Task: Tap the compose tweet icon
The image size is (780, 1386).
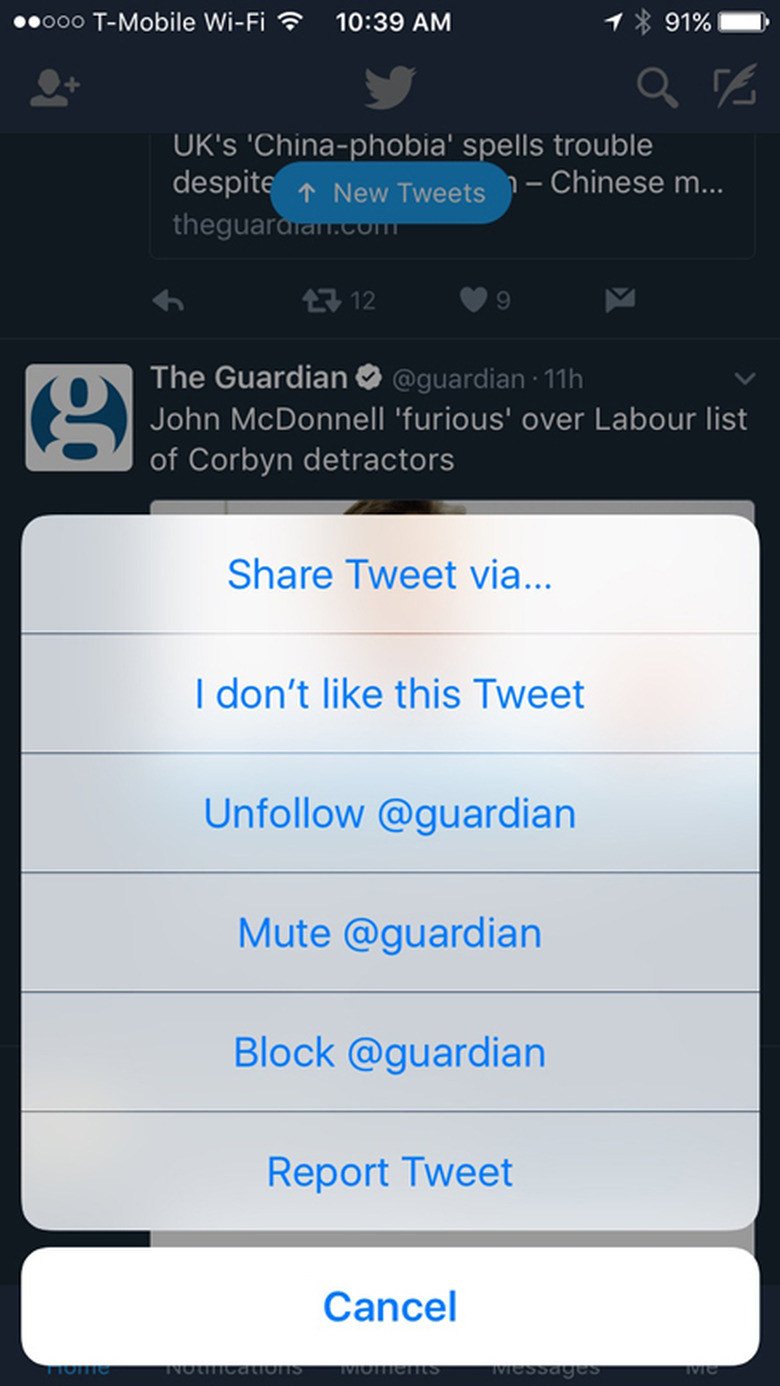Action: 734,89
